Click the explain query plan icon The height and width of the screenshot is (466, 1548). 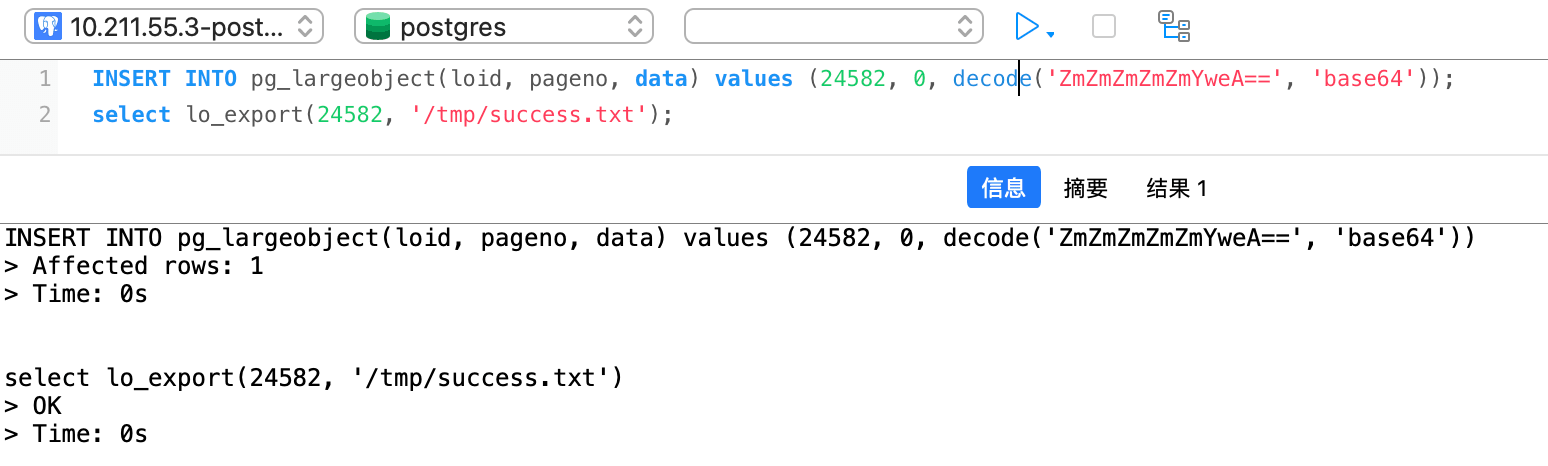(x=1173, y=26)
